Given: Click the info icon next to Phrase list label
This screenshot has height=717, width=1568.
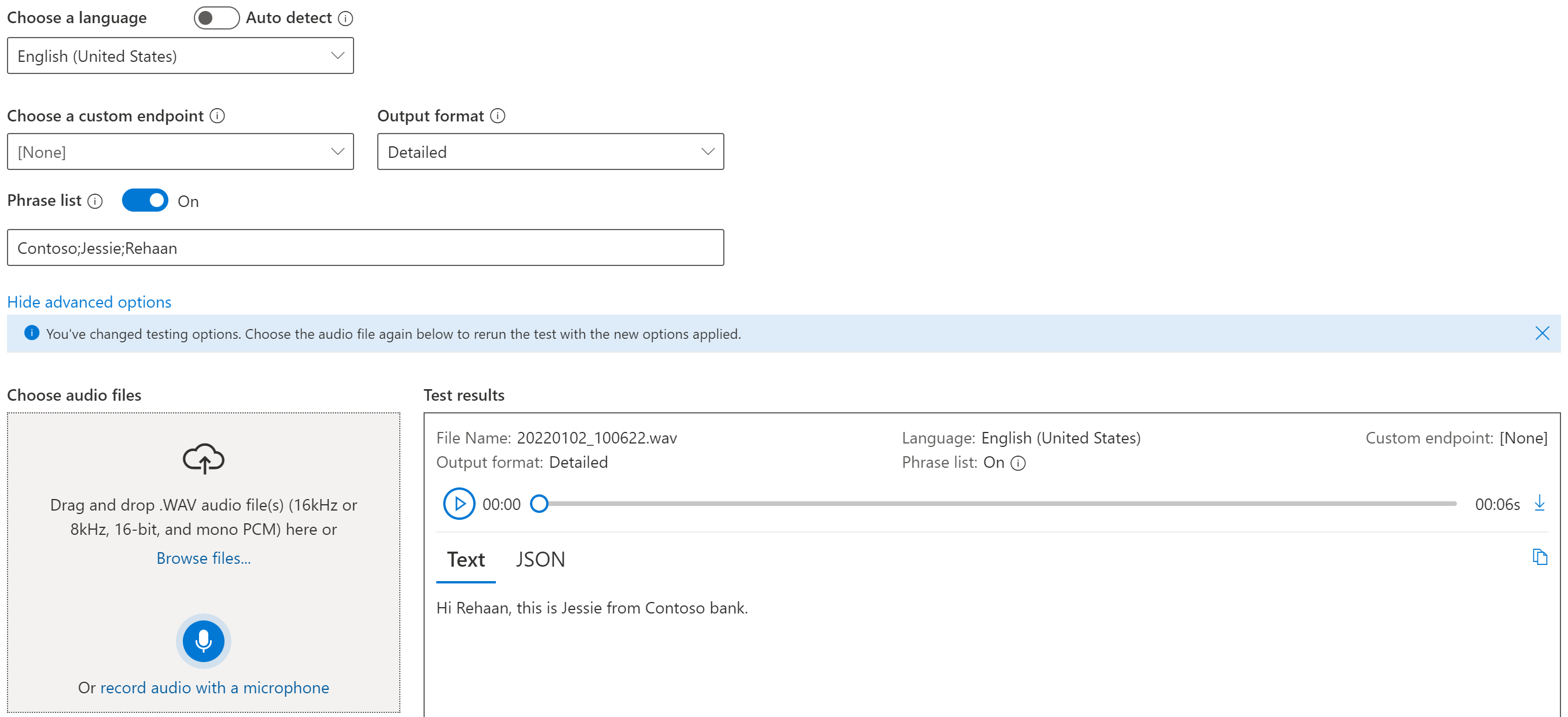Looking at the screenshot, I should pos(95,201).
